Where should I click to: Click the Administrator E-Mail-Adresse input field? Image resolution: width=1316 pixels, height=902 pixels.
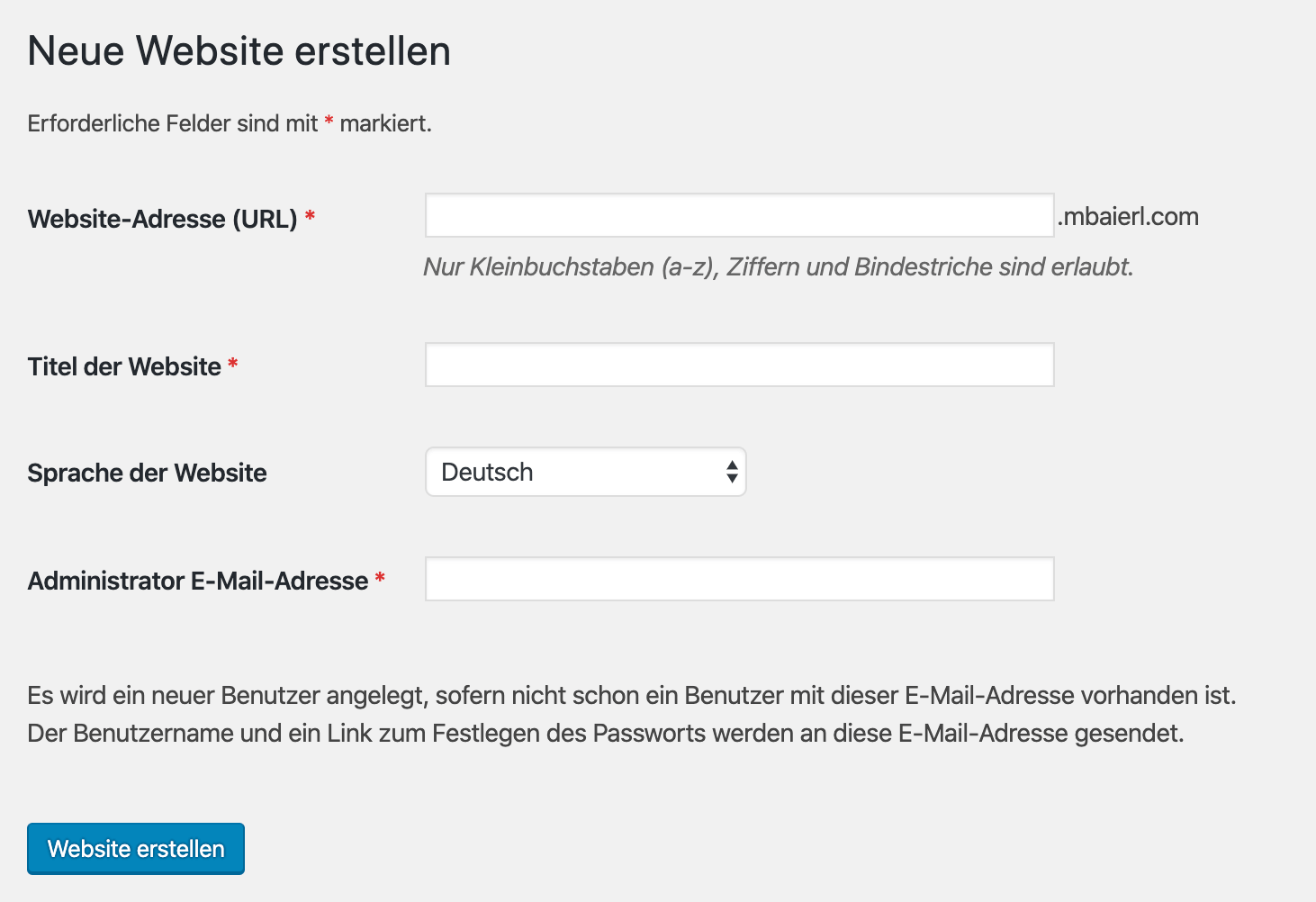point(739,579)
